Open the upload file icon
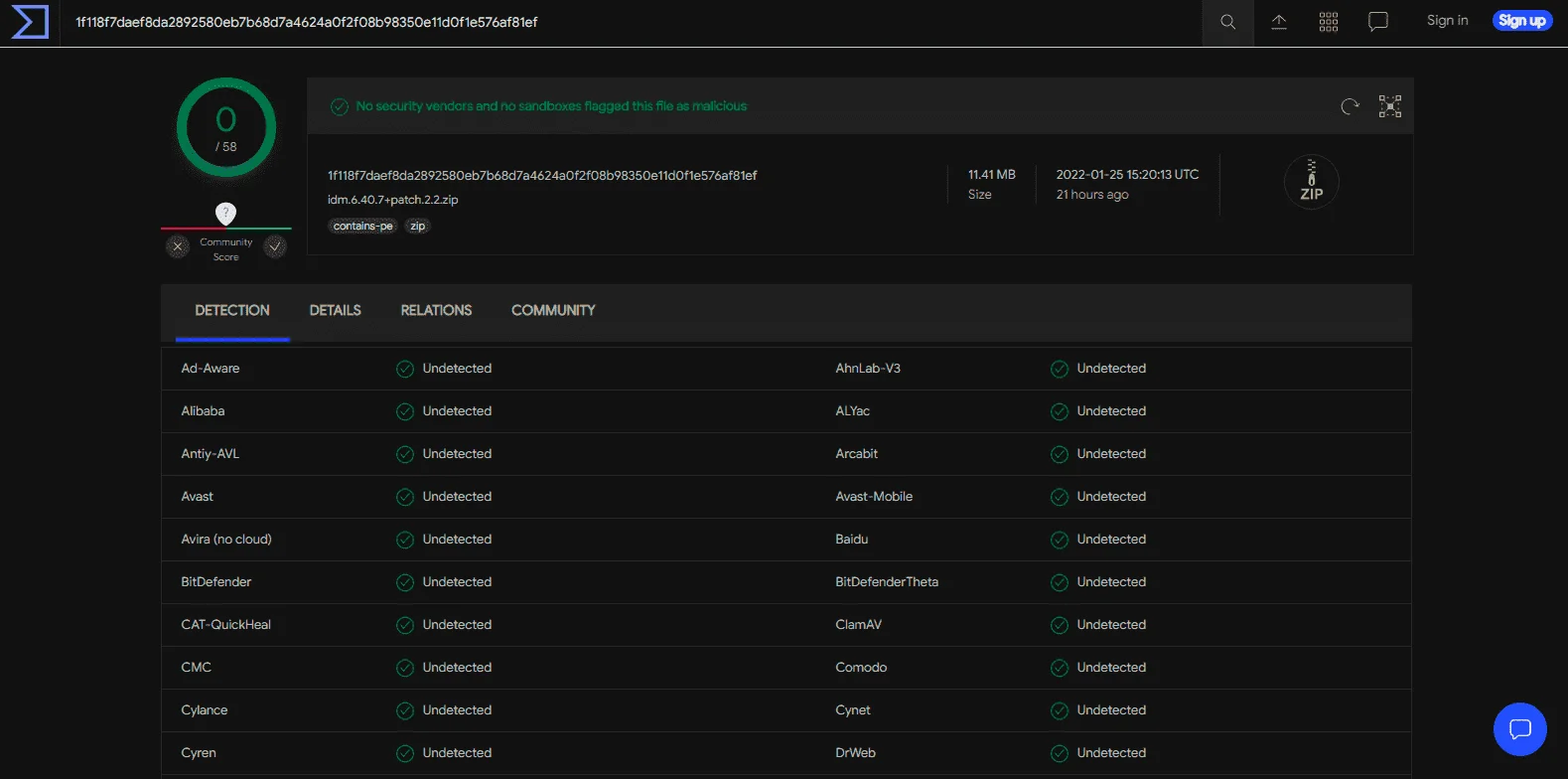The height and width of the screenshot is (779, 1568). coord(1279,22)
